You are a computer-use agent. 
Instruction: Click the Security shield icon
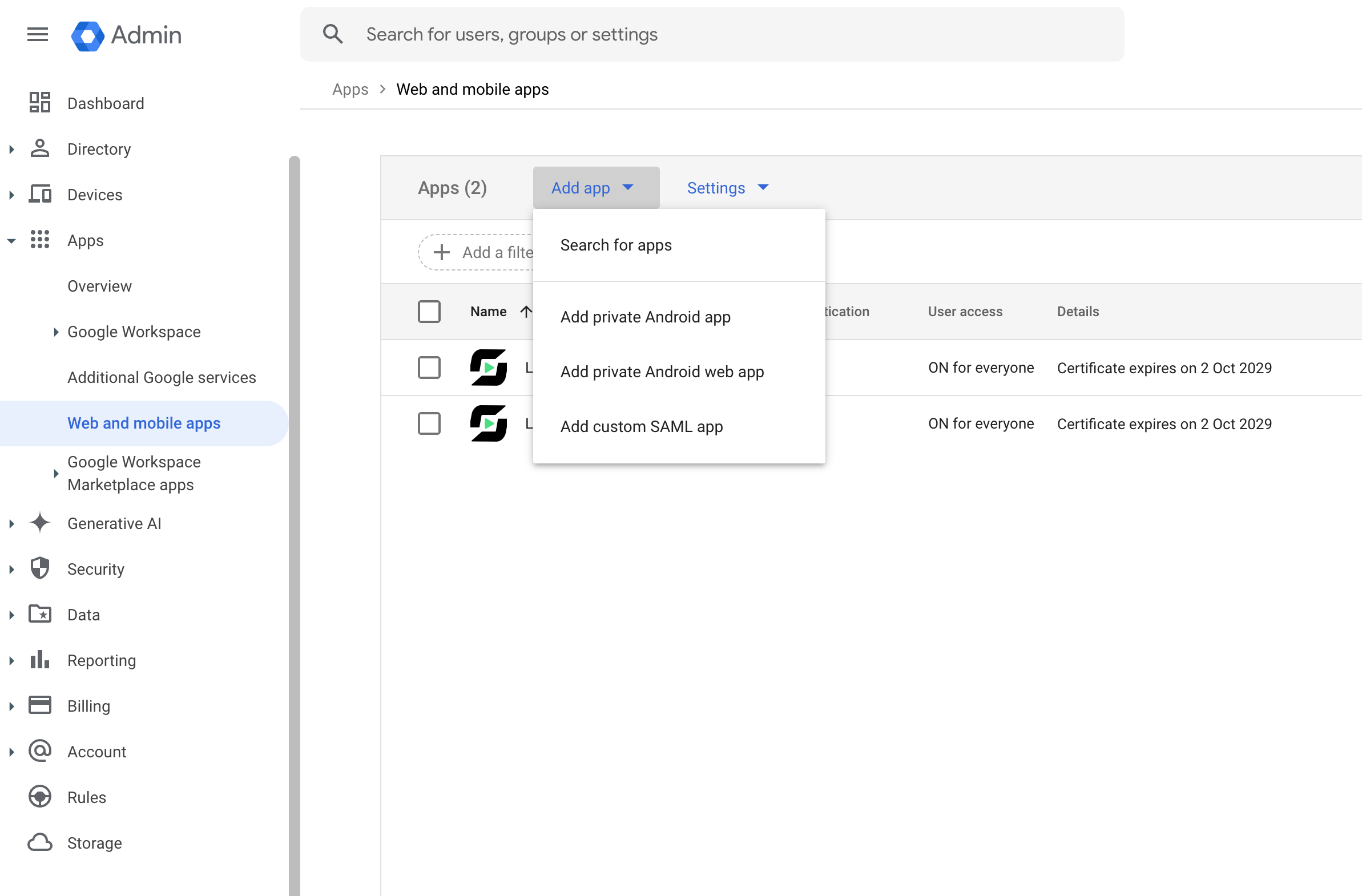pos(40,568)
